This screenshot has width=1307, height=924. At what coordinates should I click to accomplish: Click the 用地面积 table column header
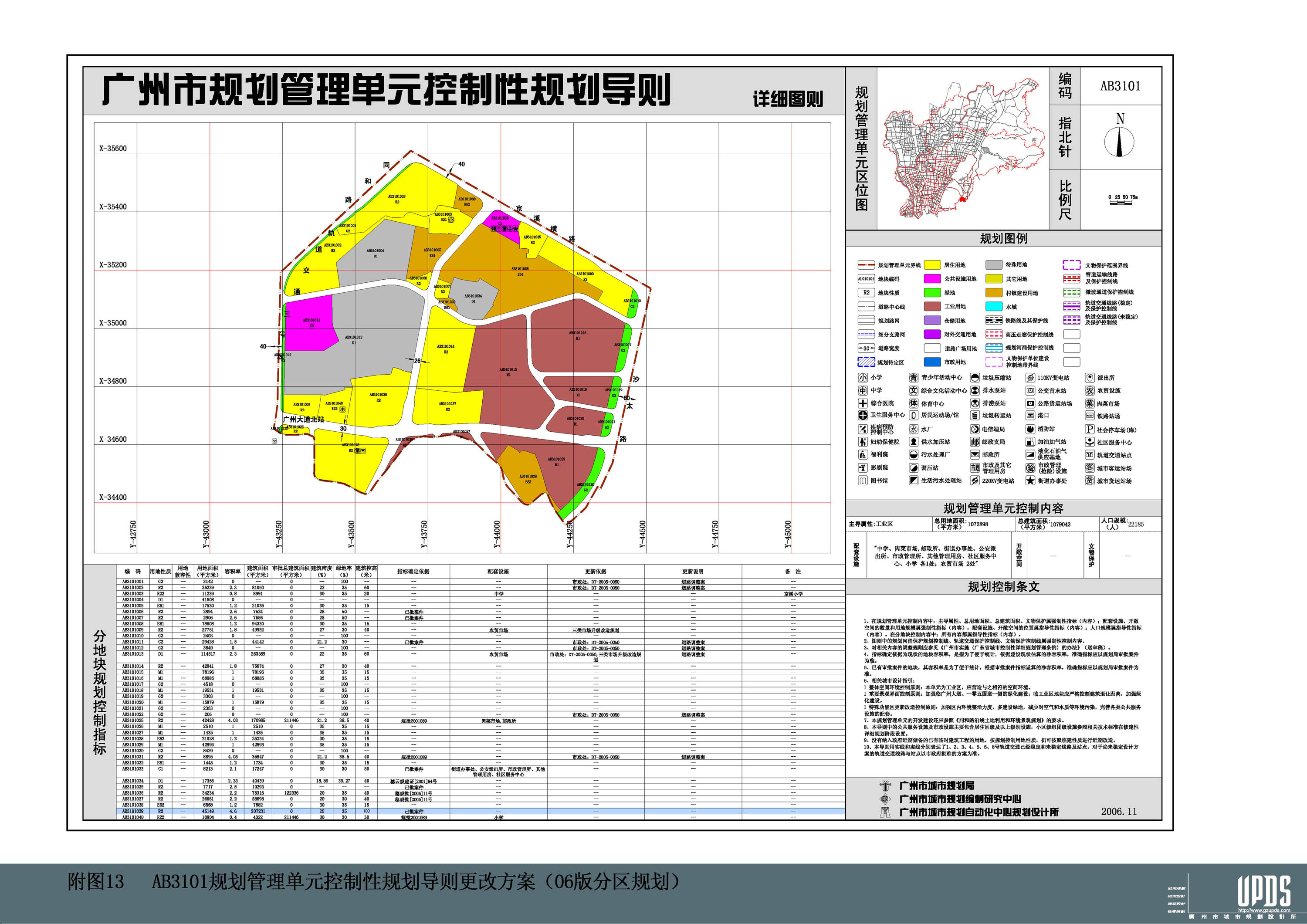[207, 571]
